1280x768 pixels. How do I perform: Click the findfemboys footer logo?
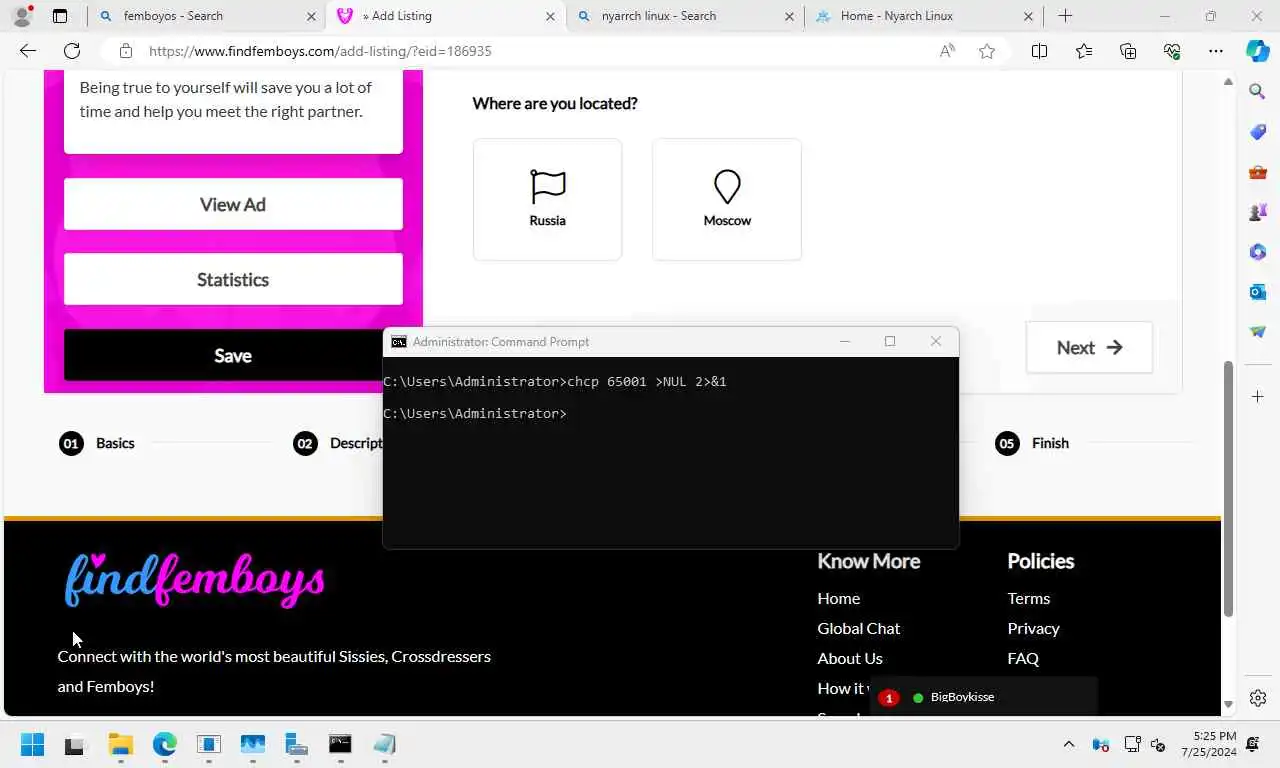[x=194, y=580]
